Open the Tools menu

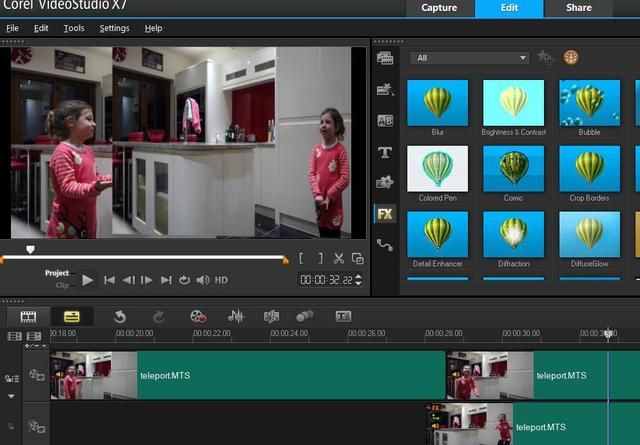[x=74, y=28]
